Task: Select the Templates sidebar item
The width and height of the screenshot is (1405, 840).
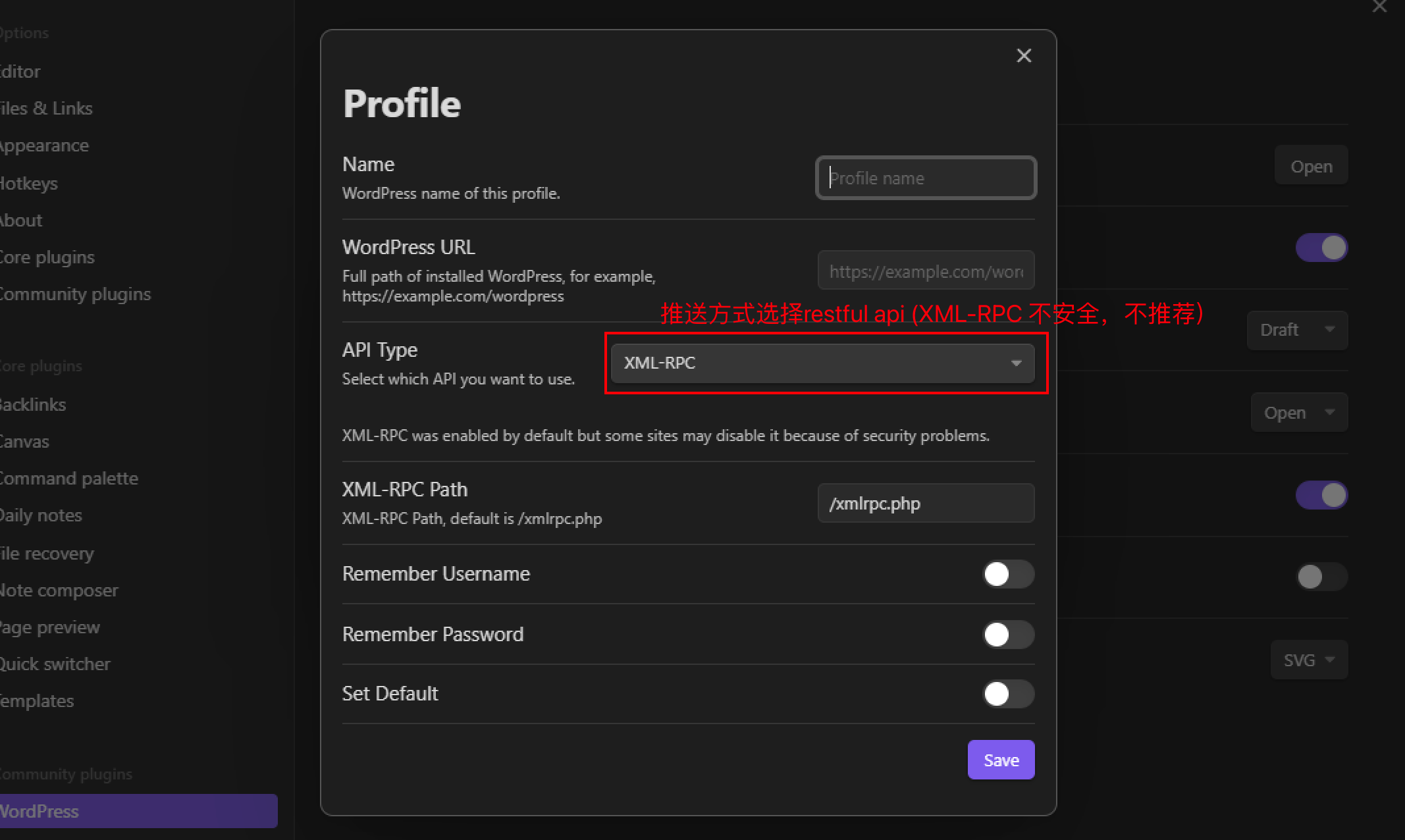Action: 36,700
